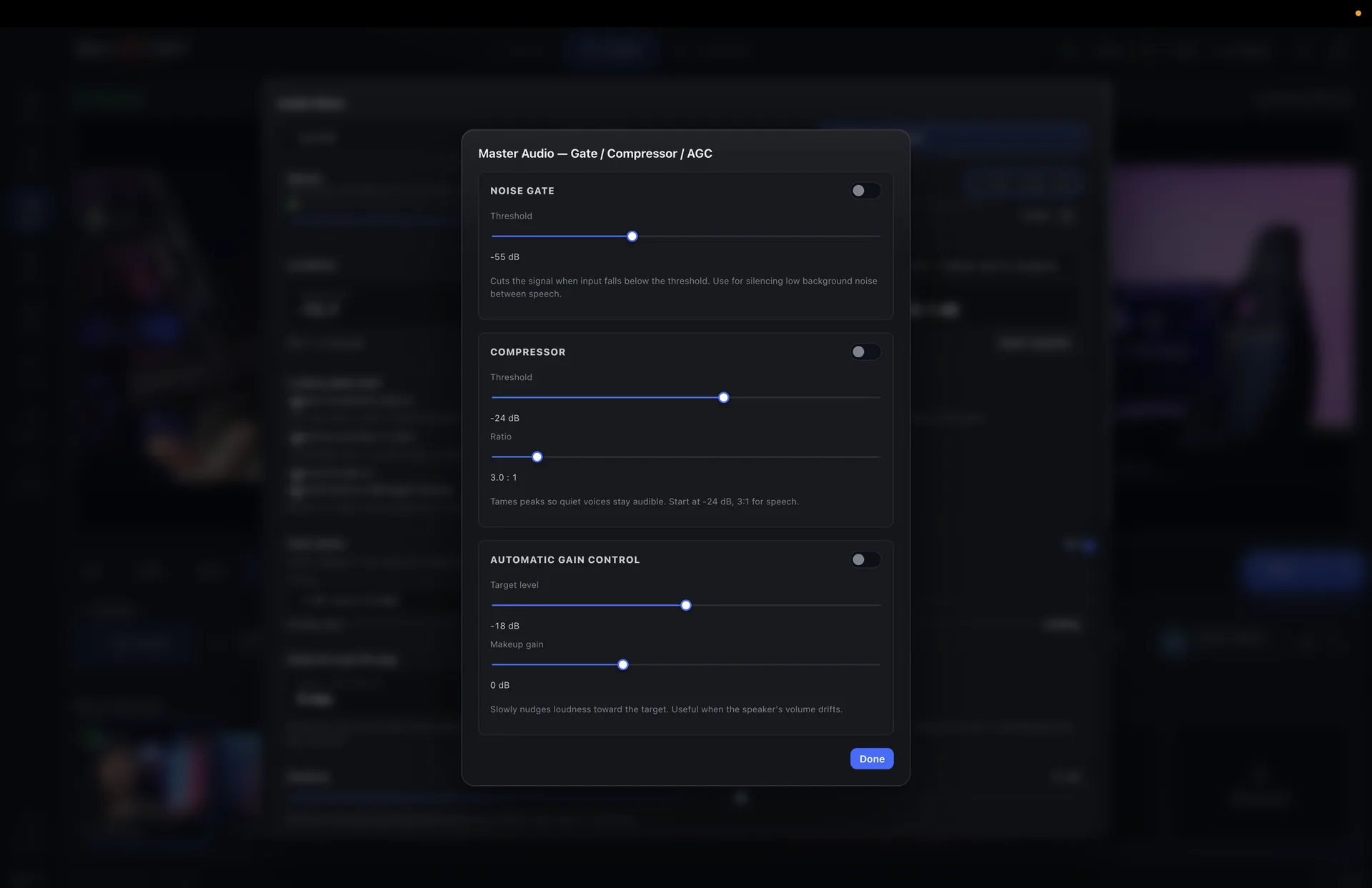The image size is (1372, 888).
Task: Click the AUTOMATIC GAIN CONTROL heading
Action: (x=565, y=561)
